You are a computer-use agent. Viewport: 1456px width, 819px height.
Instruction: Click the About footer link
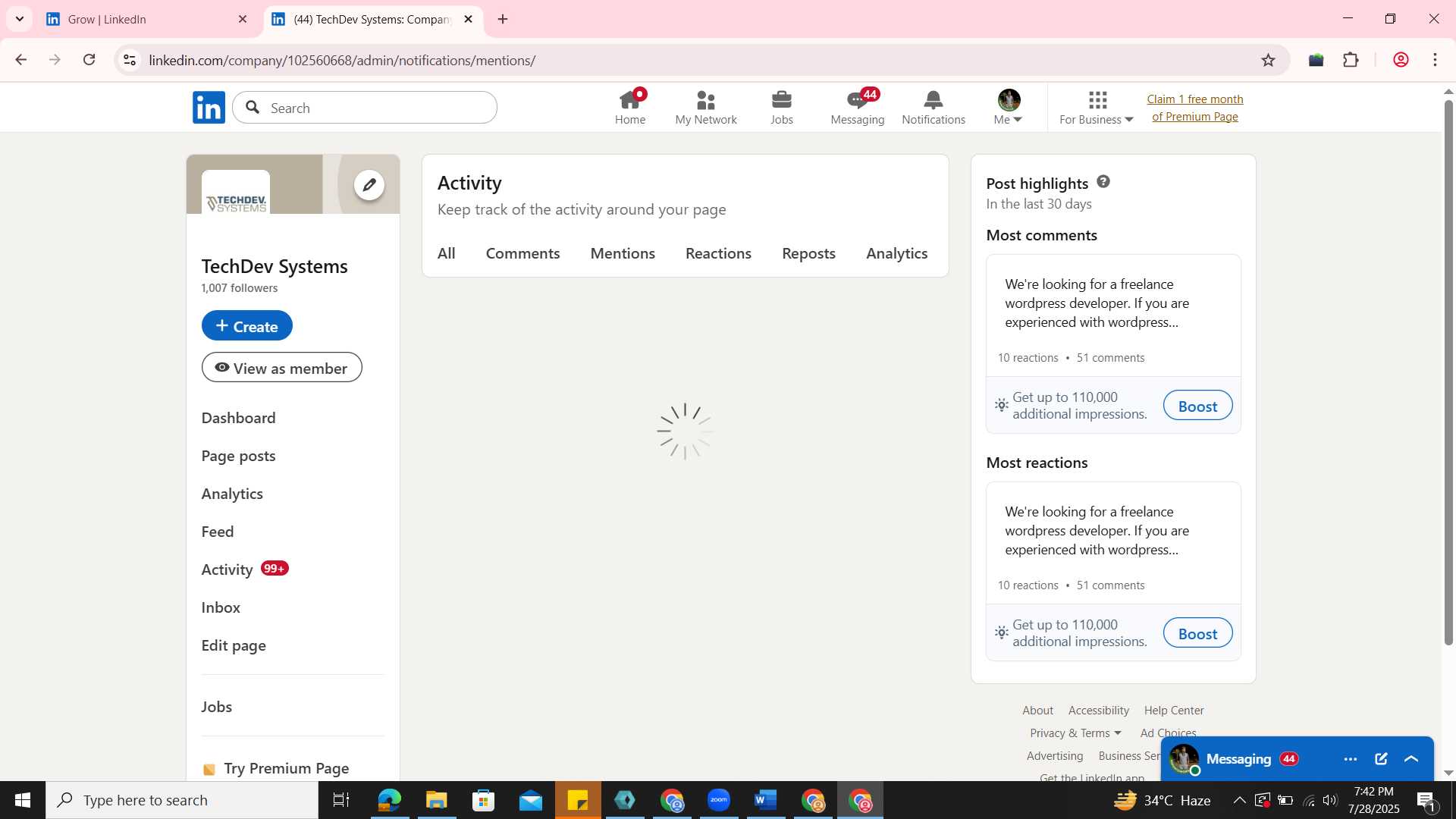(x=1037, y=711)
